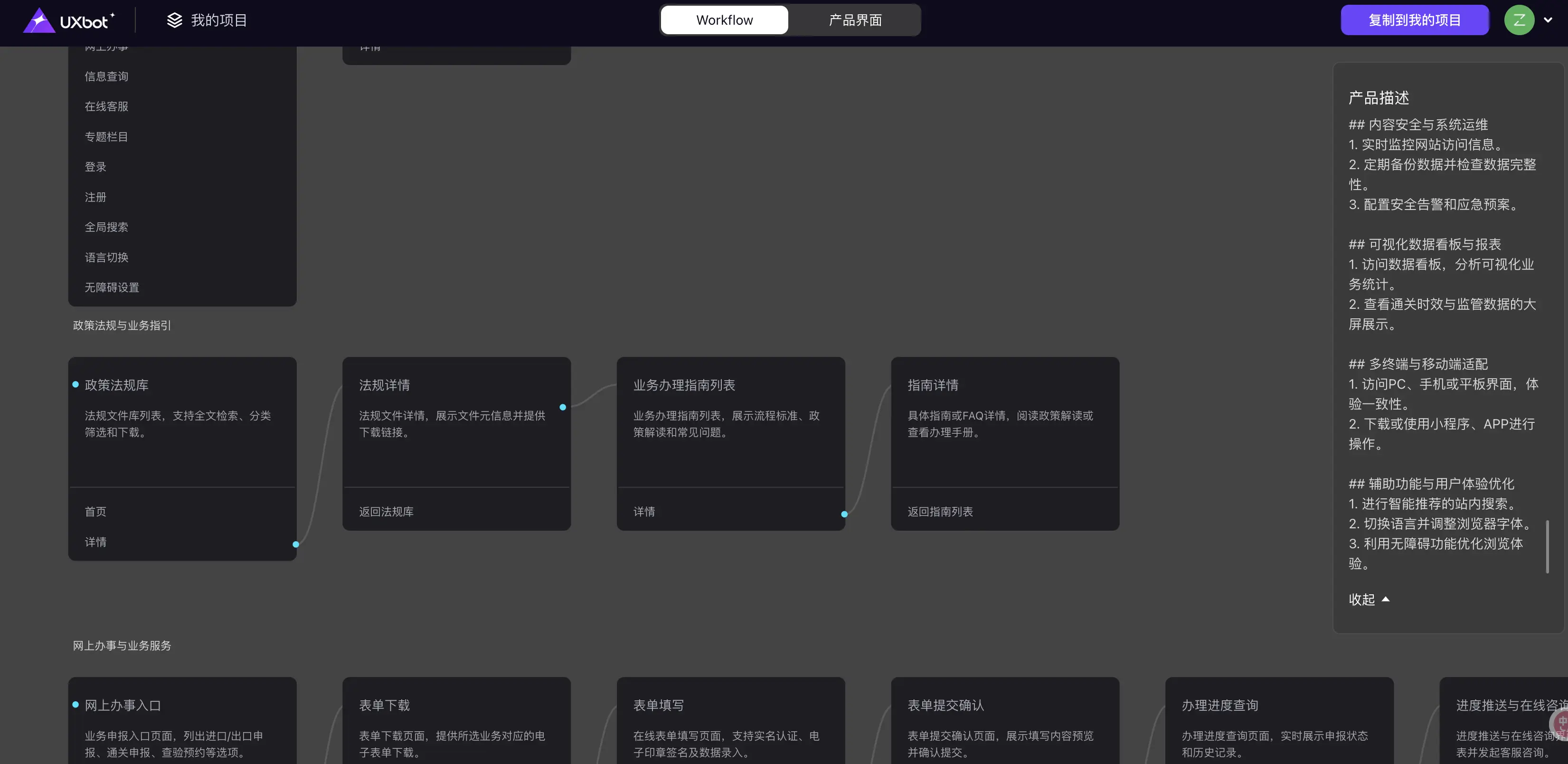Open 我的项目 link in header

tap(218, 20)
